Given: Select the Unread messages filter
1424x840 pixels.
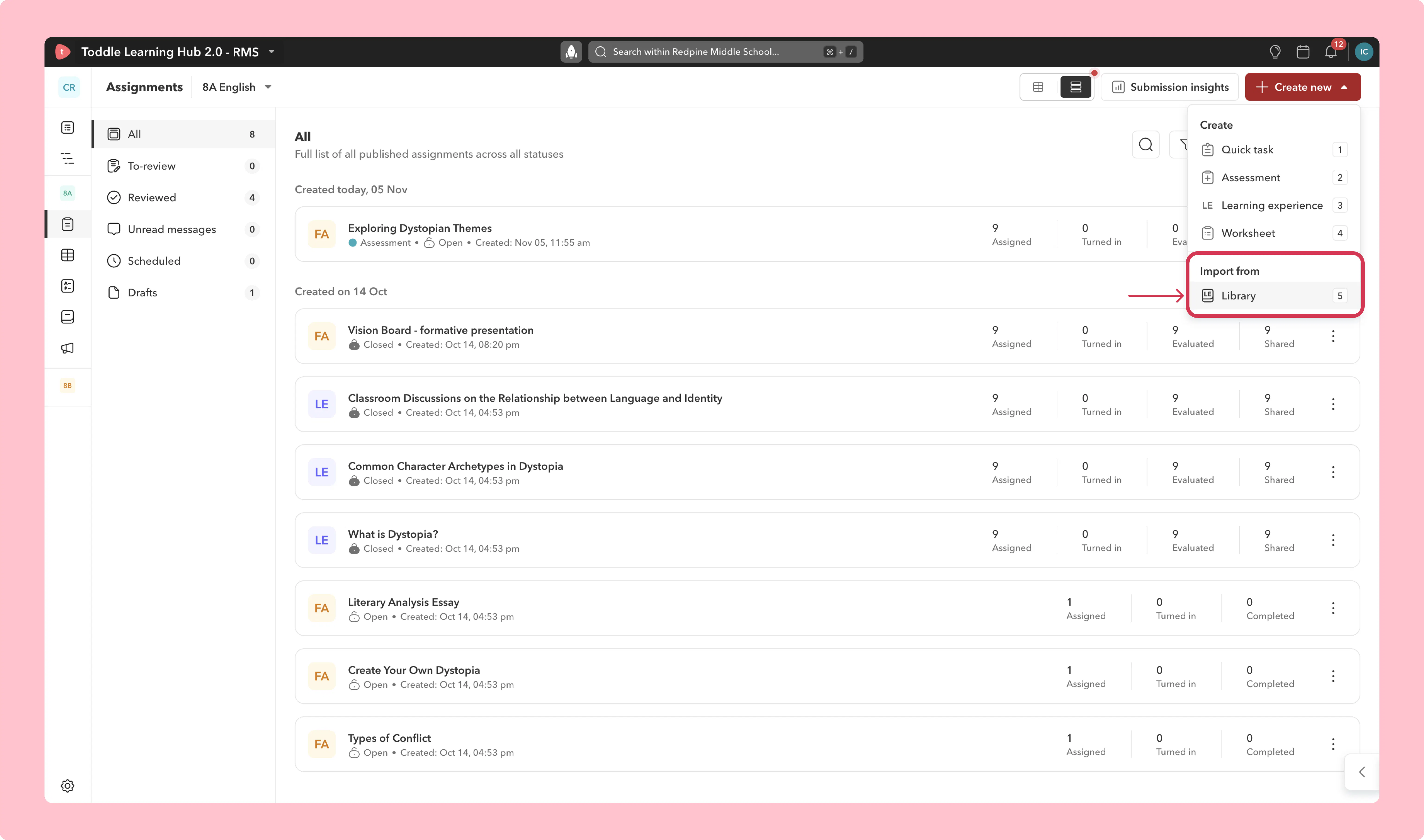Looking at the screenshot, I should tap(183, 229).
